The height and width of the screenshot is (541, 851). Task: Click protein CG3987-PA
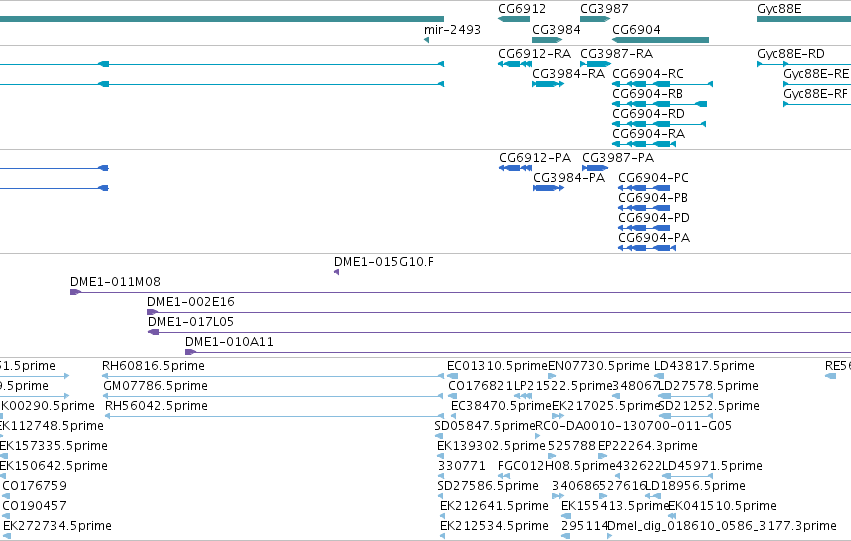(618, 158)
